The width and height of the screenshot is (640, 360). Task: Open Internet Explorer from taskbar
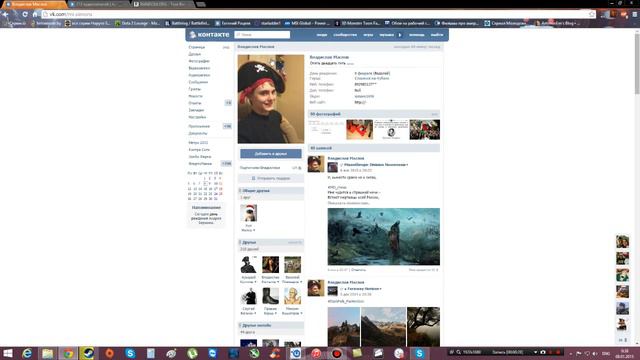(x=27, y=353)
